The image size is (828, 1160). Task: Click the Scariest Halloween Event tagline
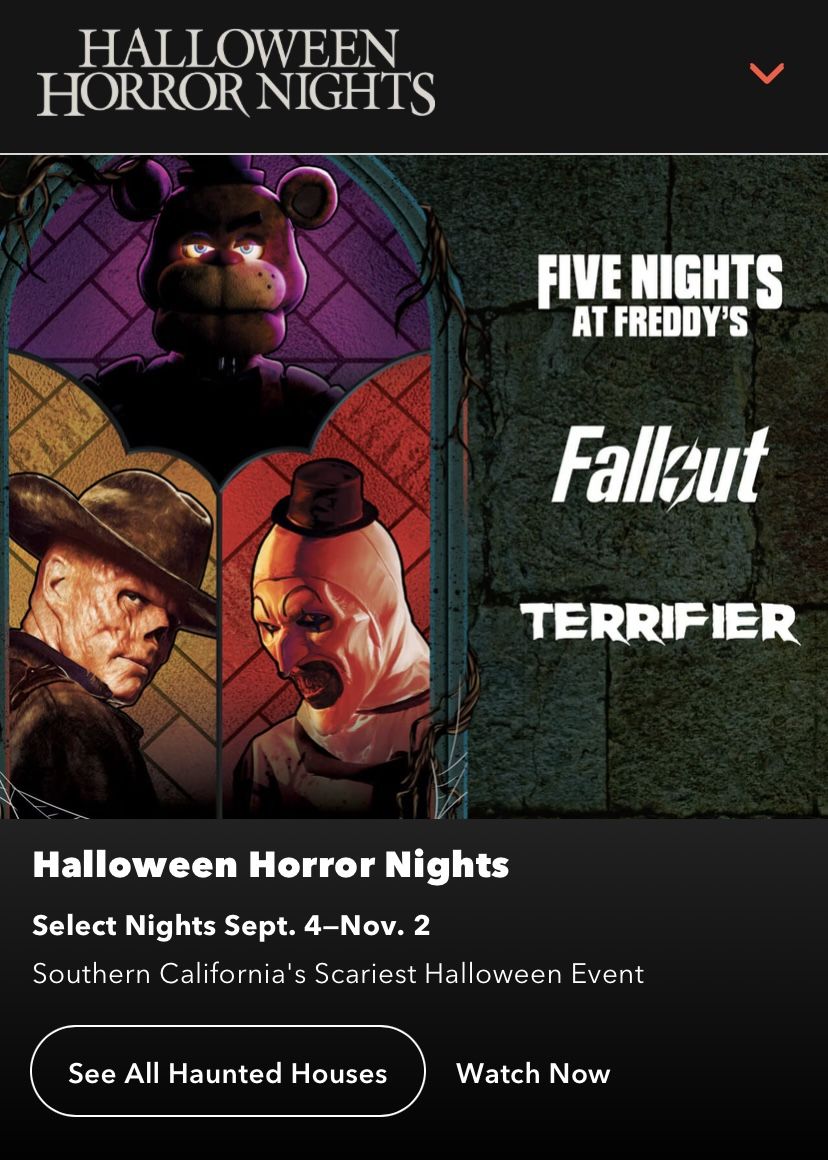[339, 972]
